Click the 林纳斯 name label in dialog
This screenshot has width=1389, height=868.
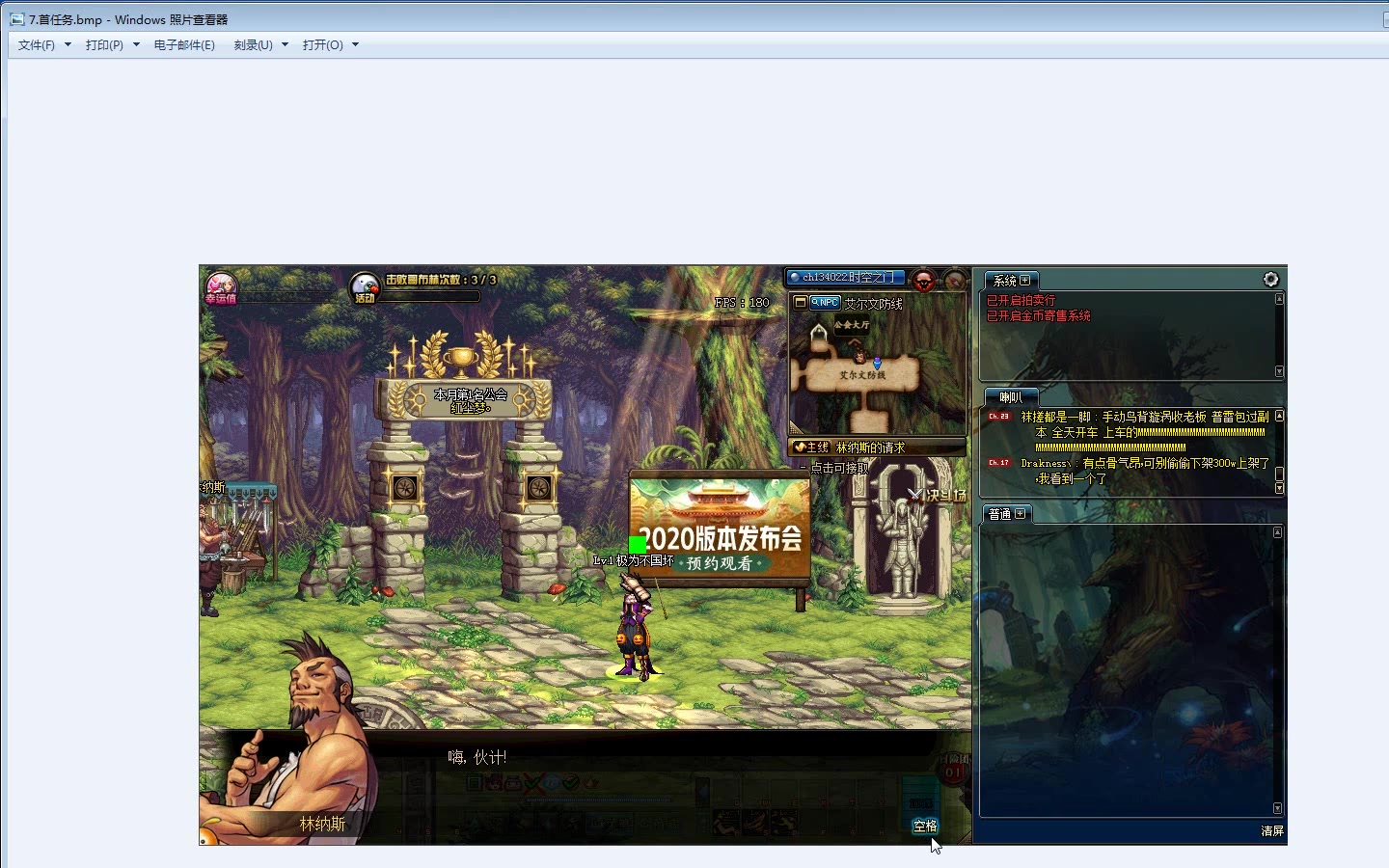pos(322,824)
